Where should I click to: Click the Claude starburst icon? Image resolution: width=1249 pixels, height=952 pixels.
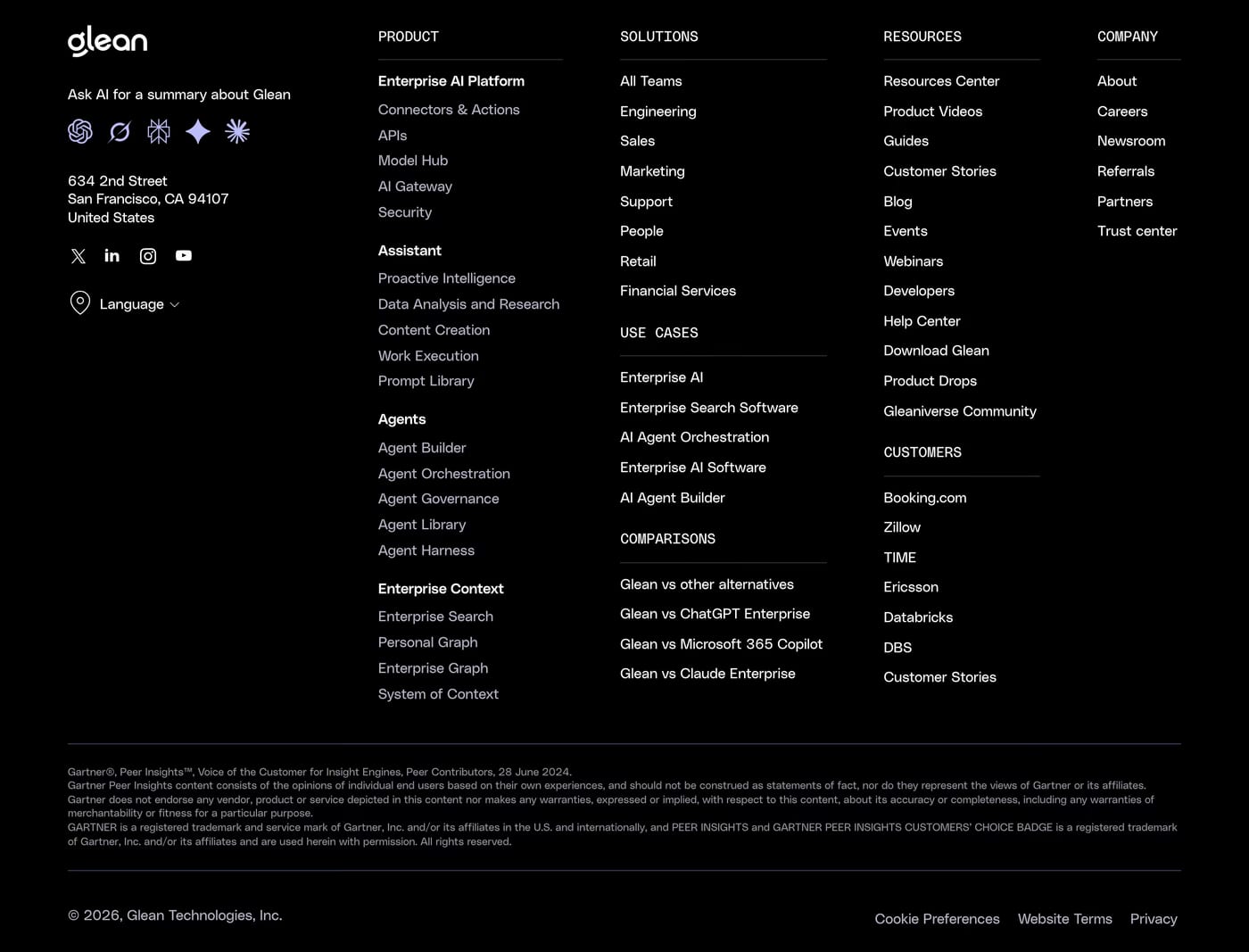click(x=237, y=132)
